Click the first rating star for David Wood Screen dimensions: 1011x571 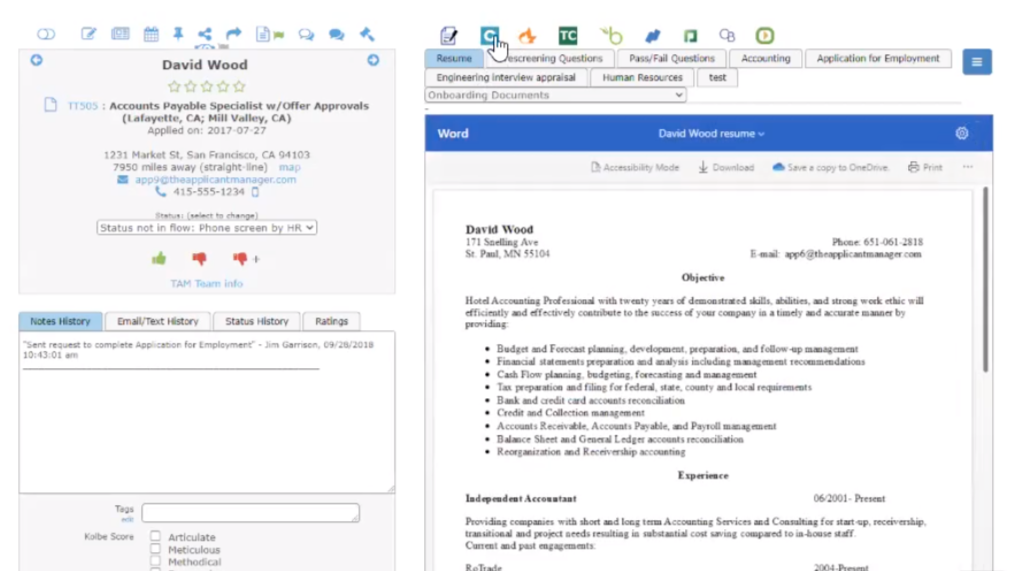point(174,86)
